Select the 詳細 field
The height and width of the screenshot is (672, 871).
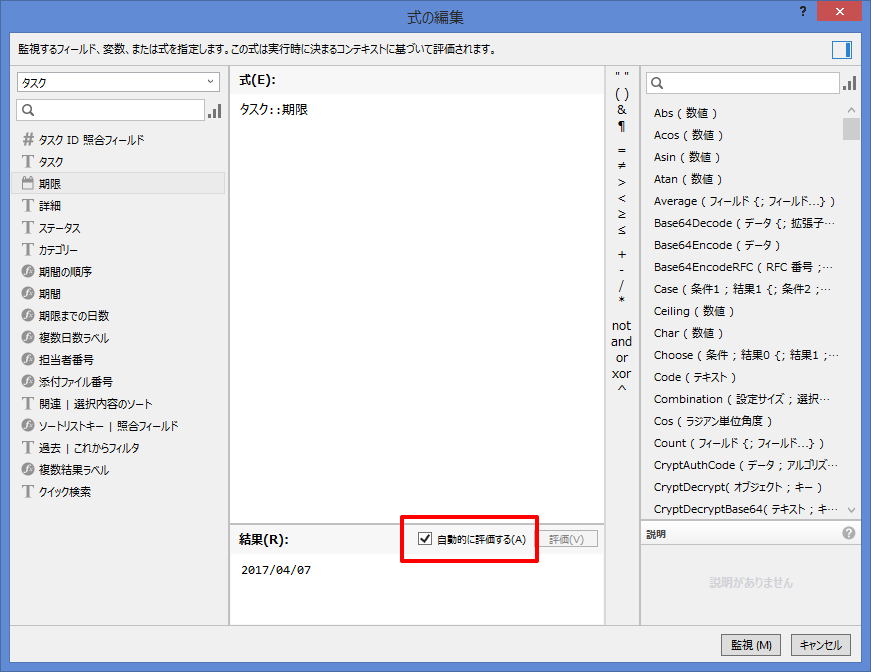(118, 205)
